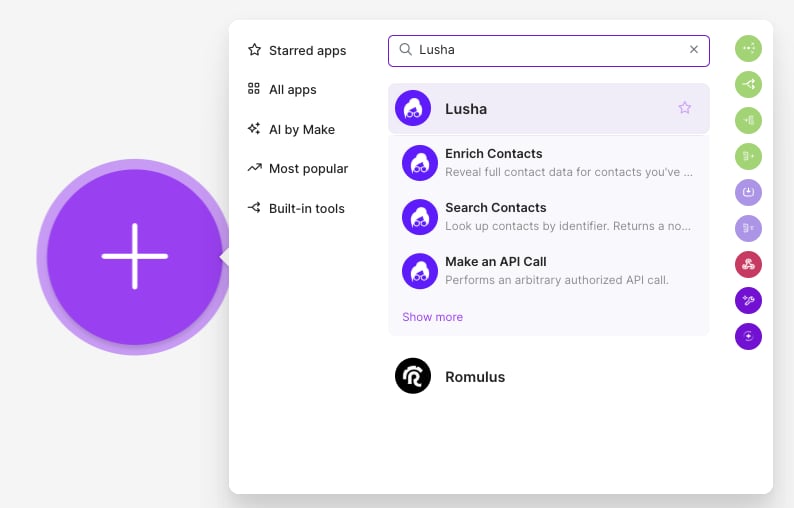
Task: Choose the Make an API Call module
Action: pos(549,271)
